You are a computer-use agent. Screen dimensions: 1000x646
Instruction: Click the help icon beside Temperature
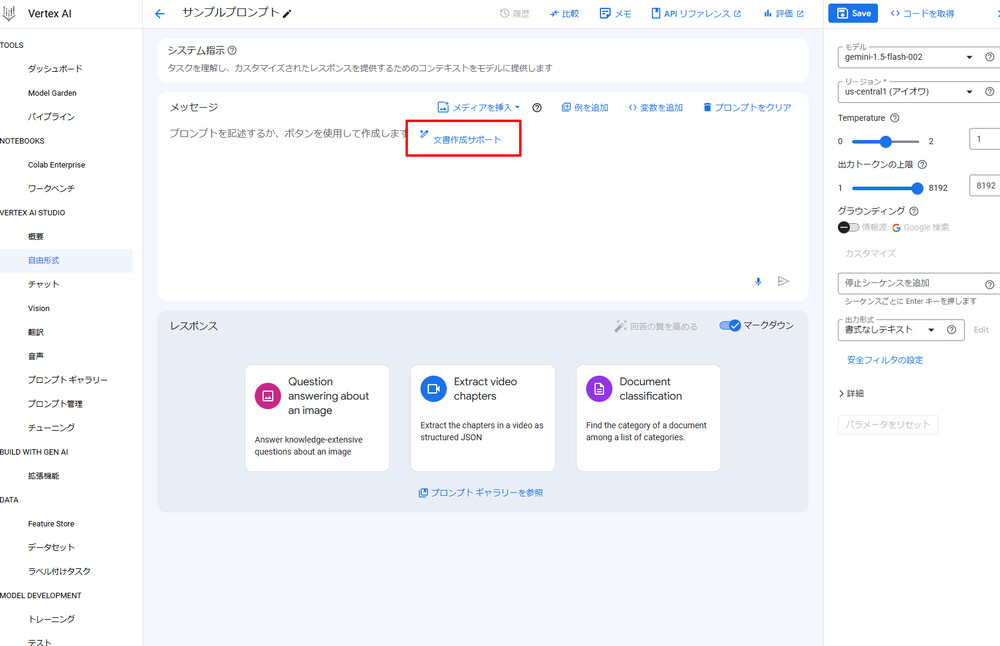[894, 118]
